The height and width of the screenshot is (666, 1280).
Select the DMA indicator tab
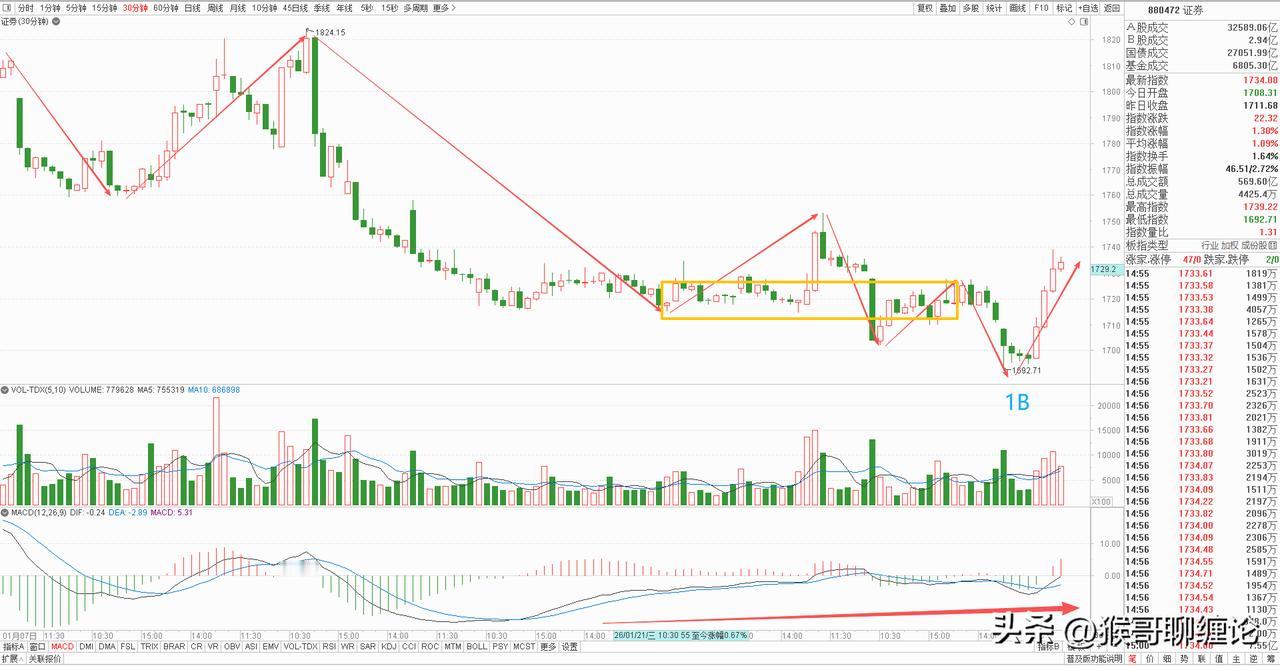(x=107, y=646)
